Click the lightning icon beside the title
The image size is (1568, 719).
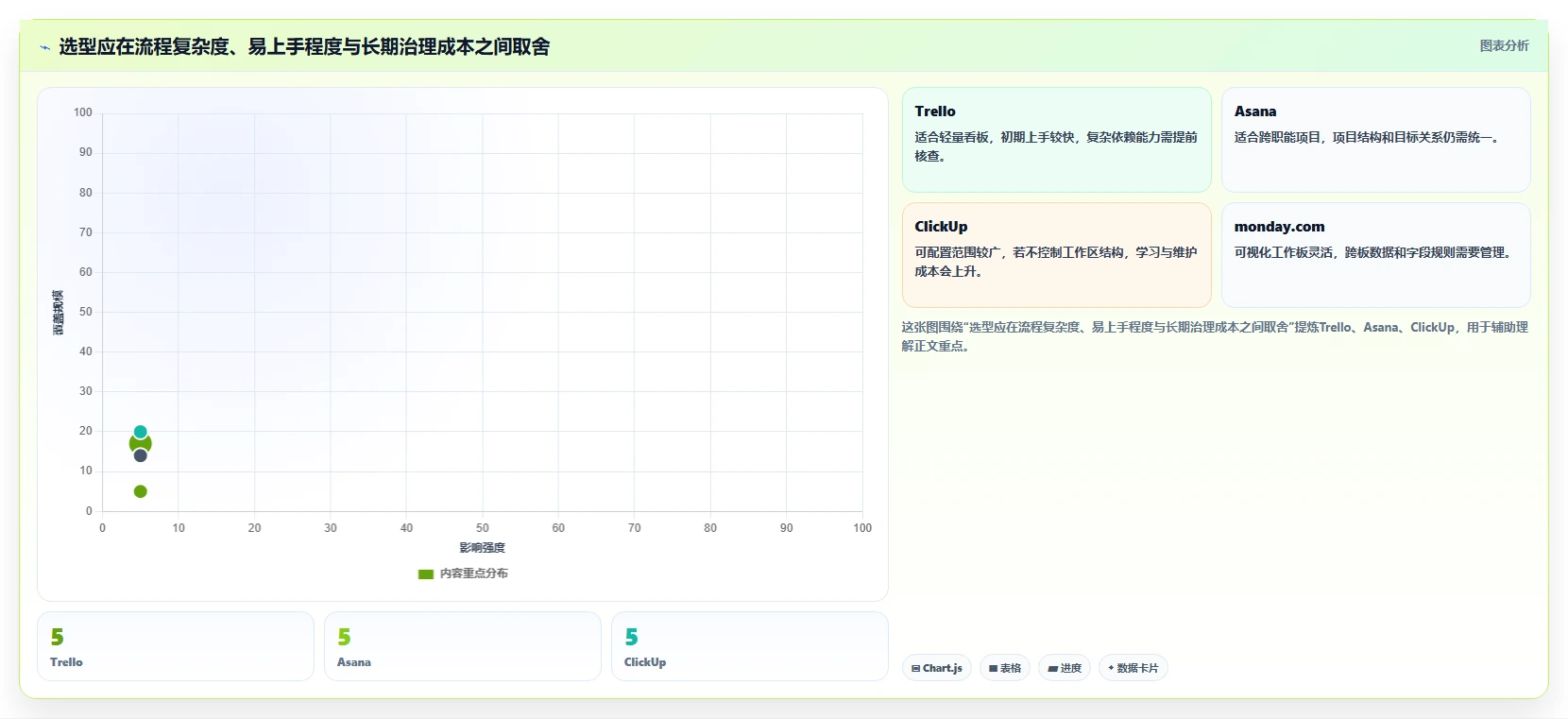click(44, 47)
